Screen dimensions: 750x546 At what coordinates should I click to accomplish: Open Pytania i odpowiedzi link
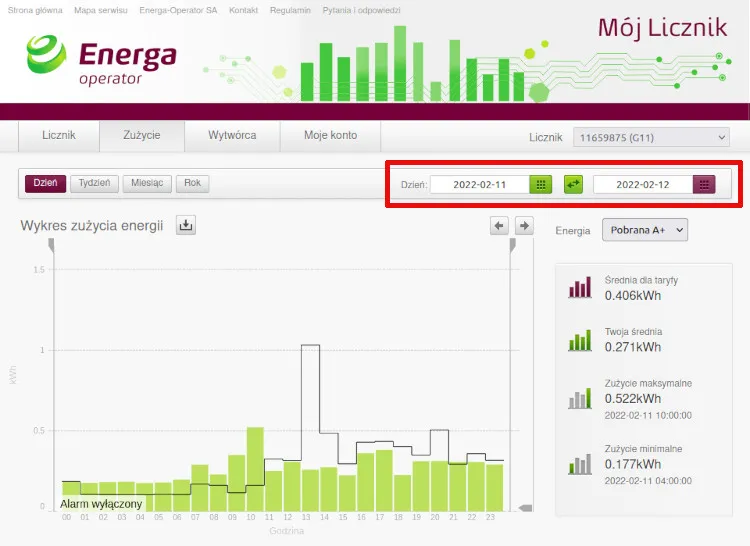point(361,10)
